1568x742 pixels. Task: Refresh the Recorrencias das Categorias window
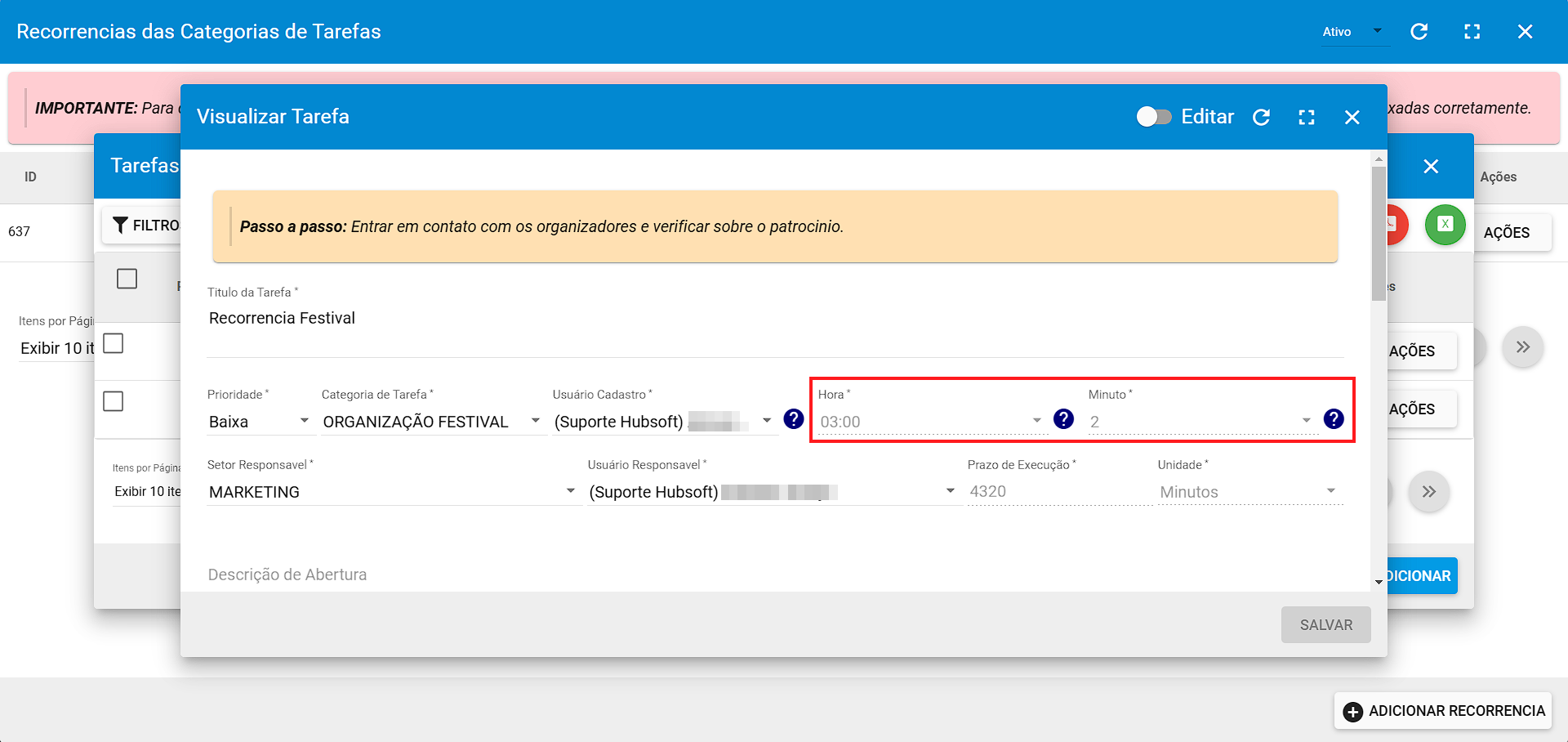coord(1419,31)
